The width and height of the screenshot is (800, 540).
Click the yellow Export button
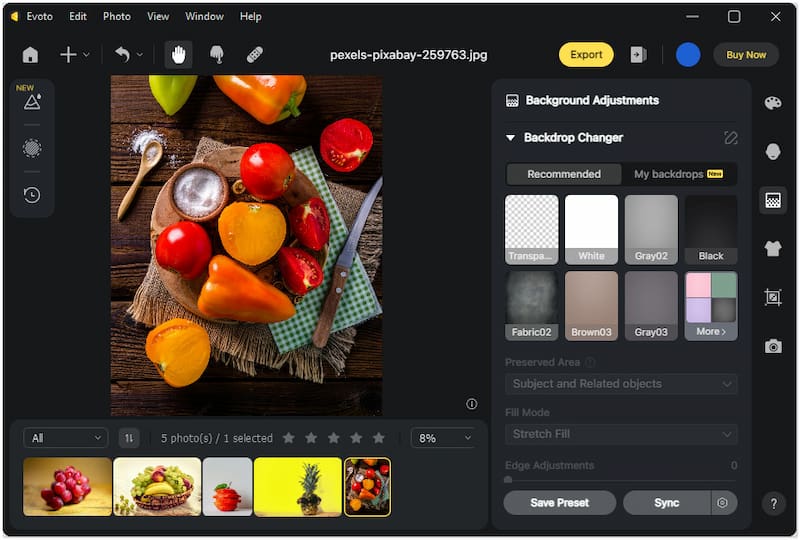coord(586,55)
